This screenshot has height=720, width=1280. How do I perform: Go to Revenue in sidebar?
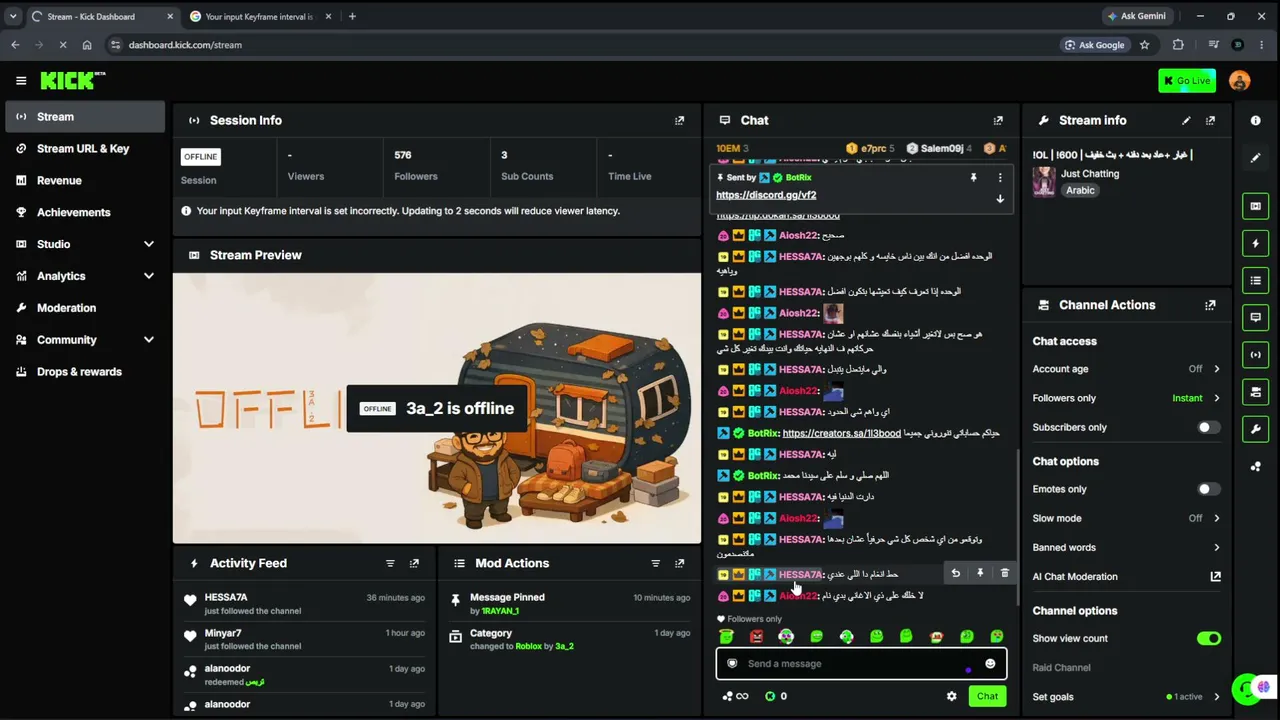tap(85, 181)
